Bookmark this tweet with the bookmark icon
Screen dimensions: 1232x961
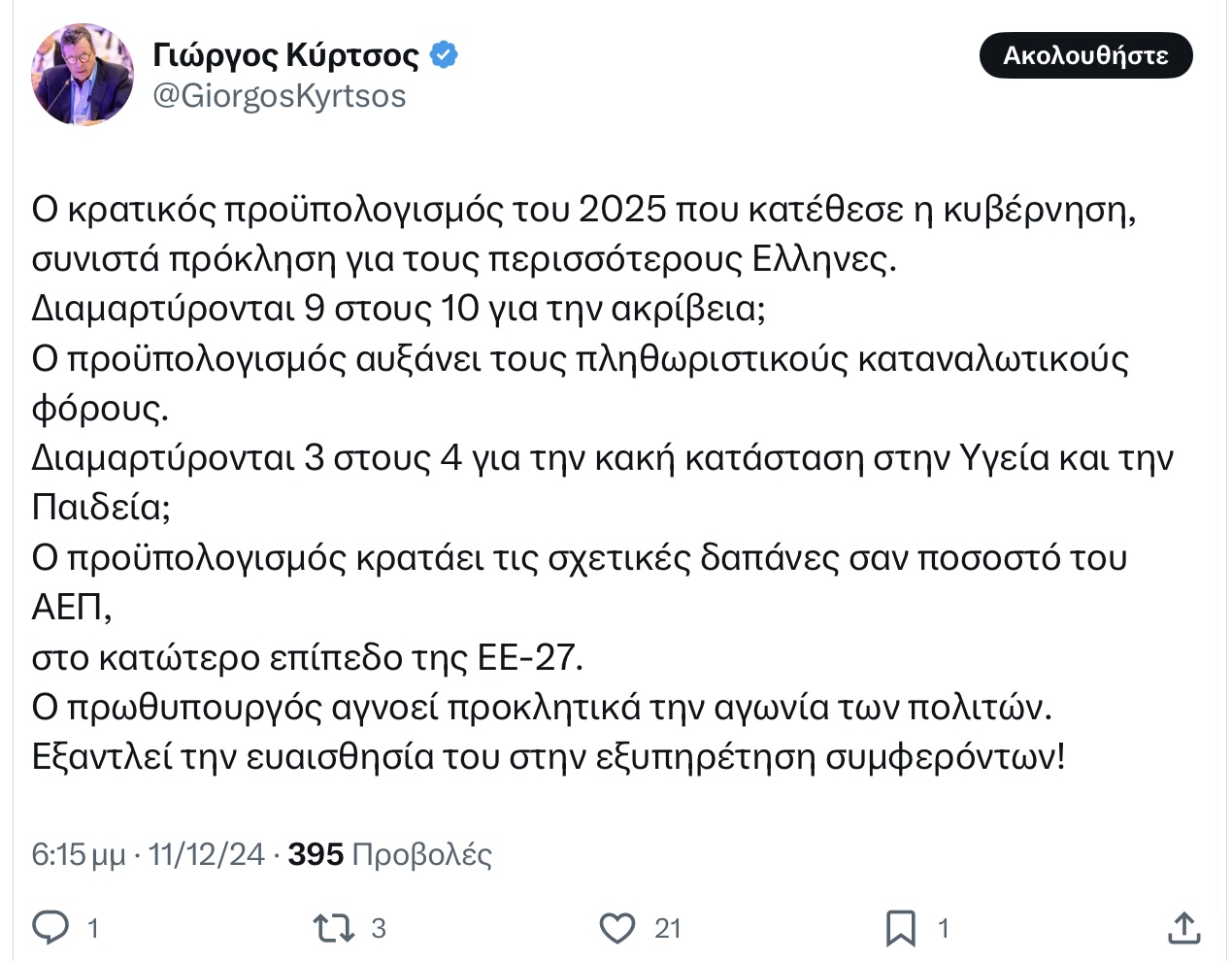[x=900, y=928]
